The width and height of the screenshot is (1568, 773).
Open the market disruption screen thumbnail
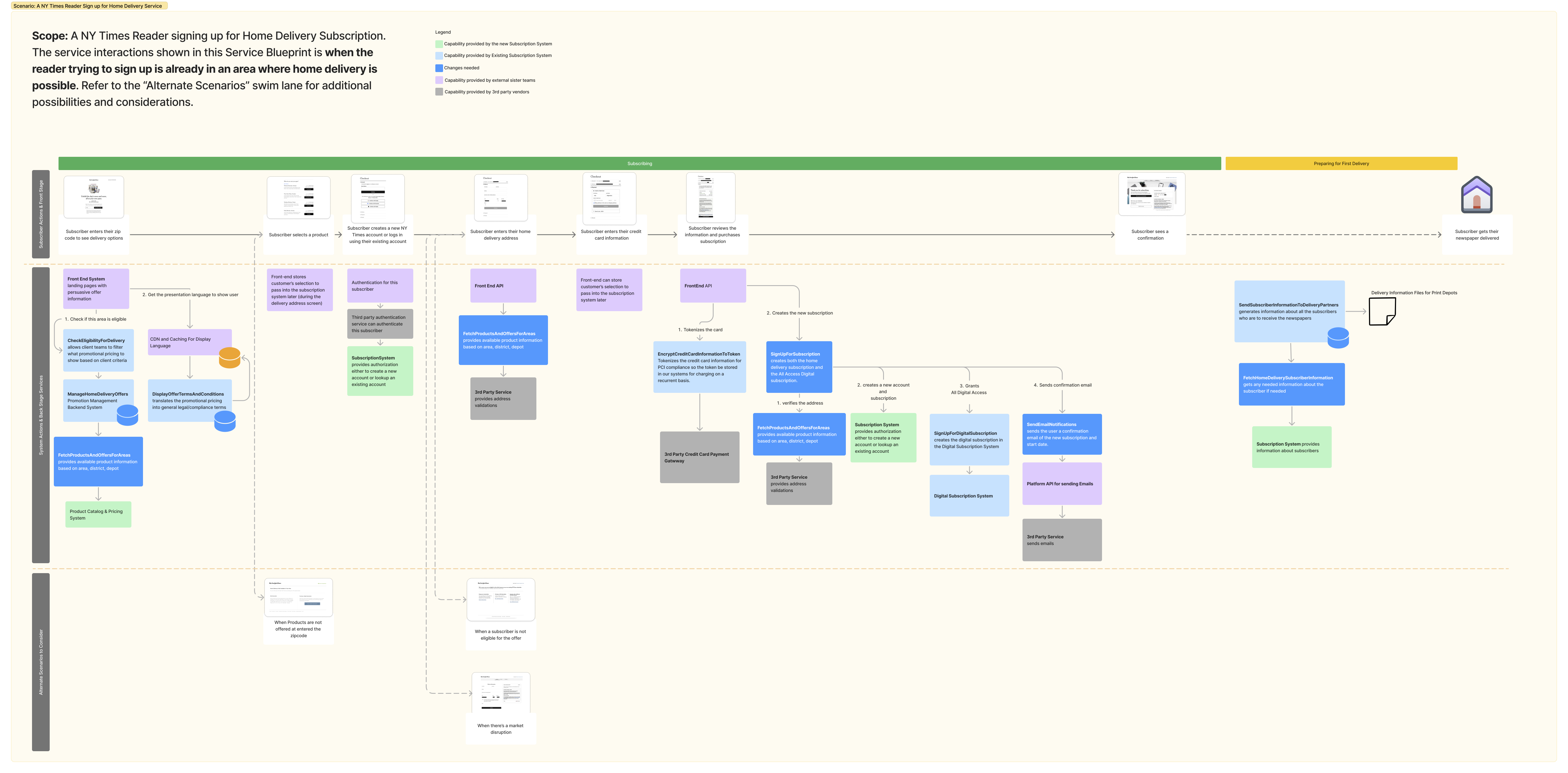point(501,693)
